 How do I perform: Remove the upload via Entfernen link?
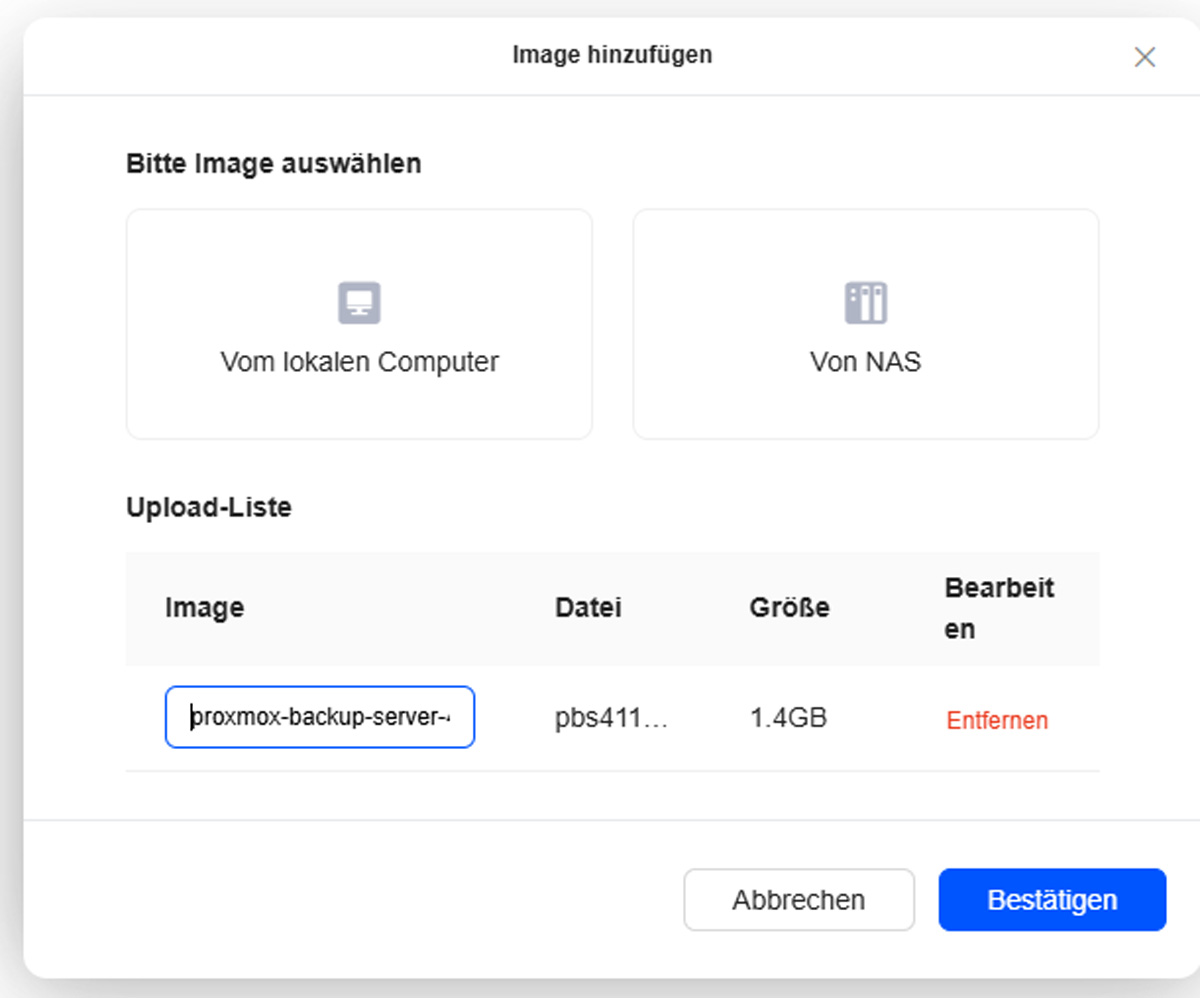point(996,720)
